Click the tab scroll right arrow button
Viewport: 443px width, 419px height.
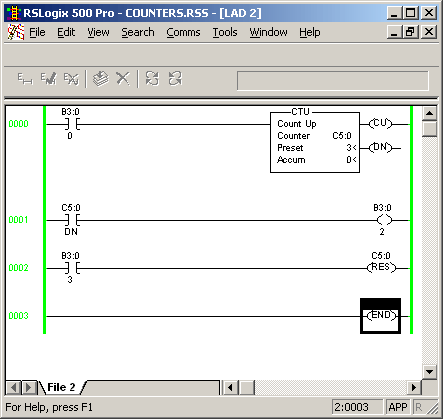[x=29, y=387]
